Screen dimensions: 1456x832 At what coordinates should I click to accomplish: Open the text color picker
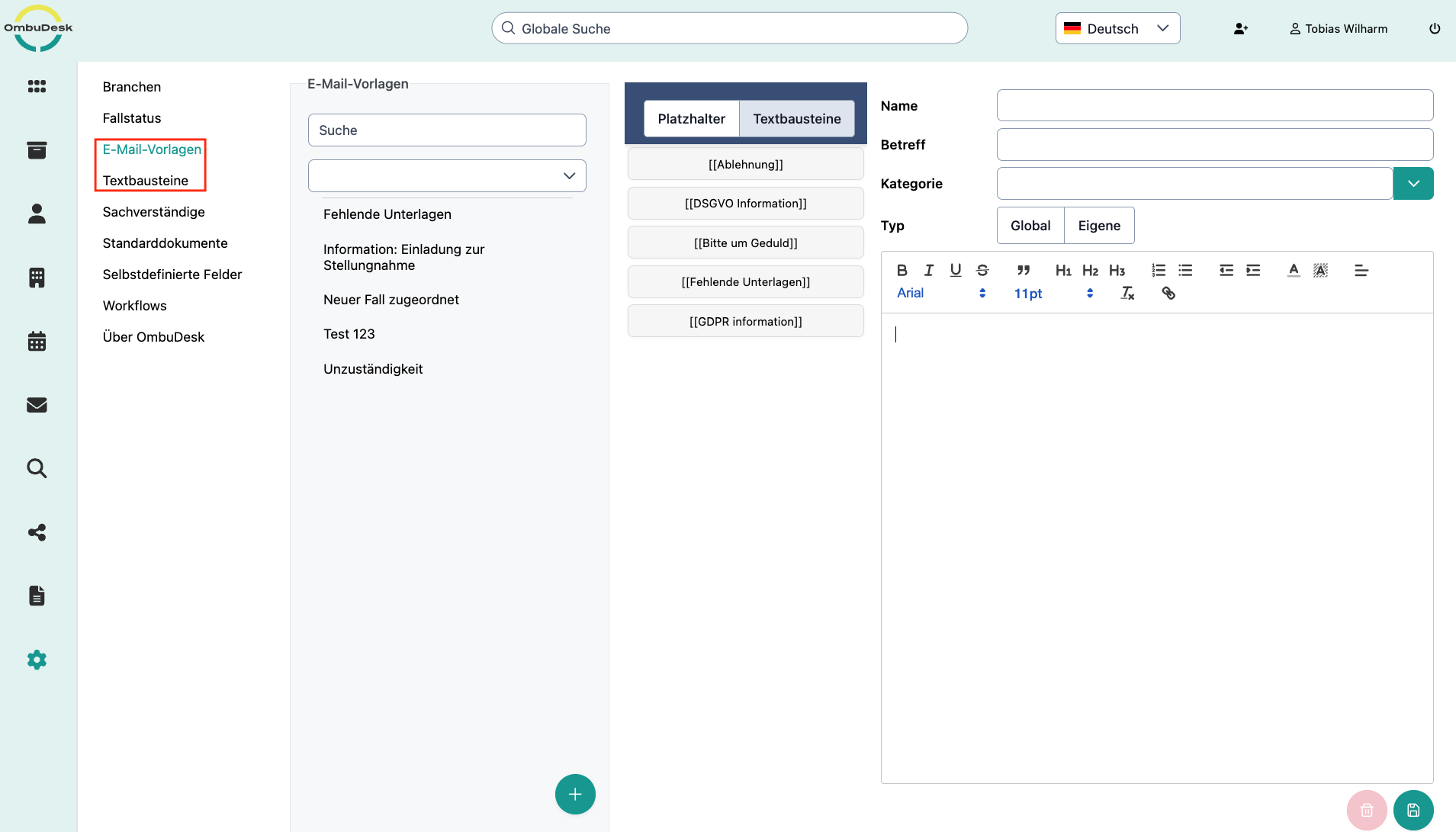click(1294, 270)
